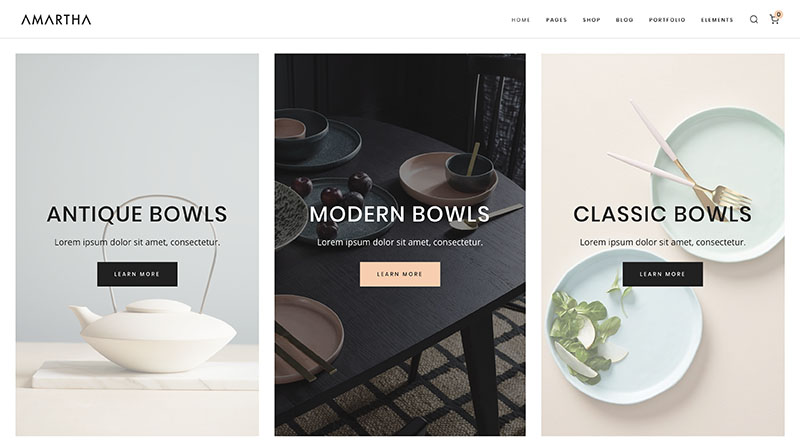This screenshot has width=800, height=448.
Task: Click the cart item count badge
Action: pos(779,14)
